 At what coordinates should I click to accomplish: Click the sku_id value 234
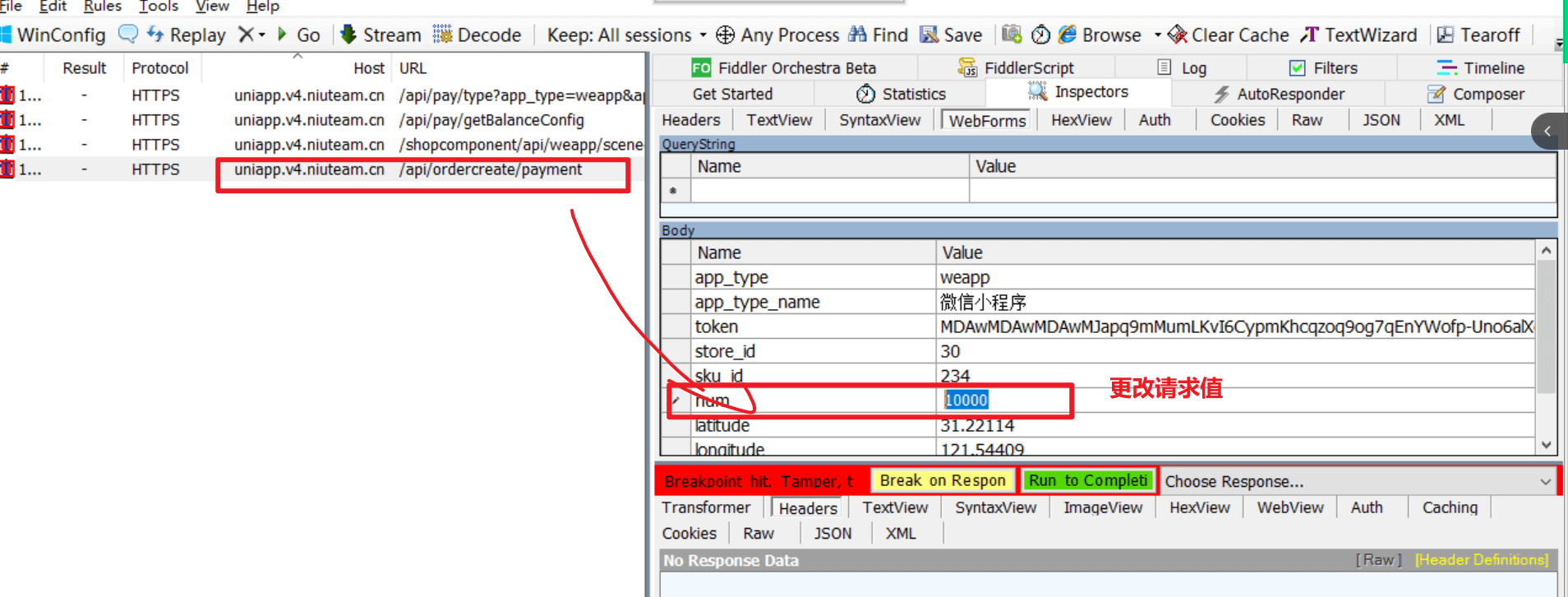pos(1235,376)
